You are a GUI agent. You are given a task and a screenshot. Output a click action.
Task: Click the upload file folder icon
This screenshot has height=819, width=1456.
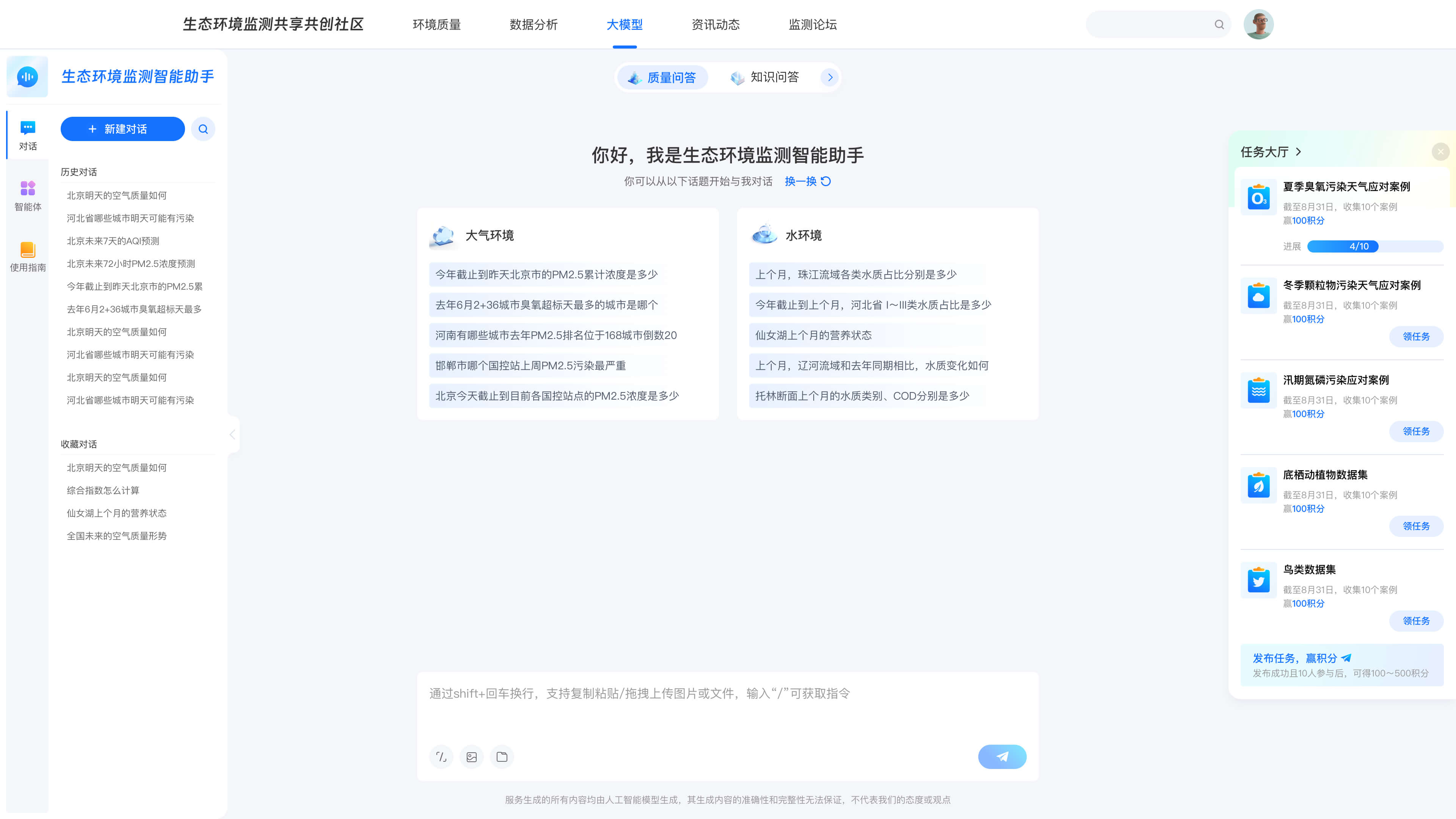tap(502, 757)
